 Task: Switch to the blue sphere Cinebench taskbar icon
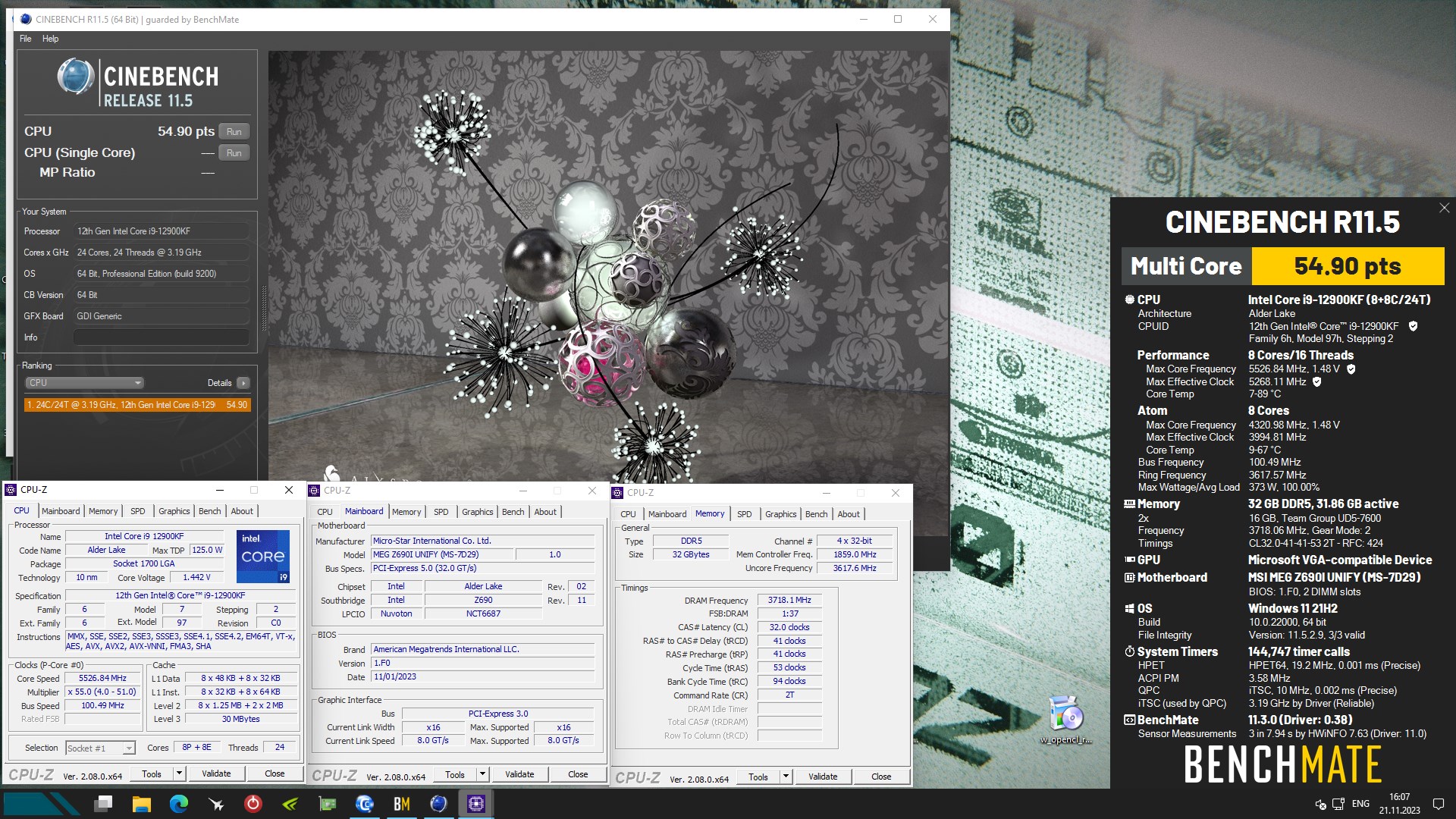tap(438, 804)
